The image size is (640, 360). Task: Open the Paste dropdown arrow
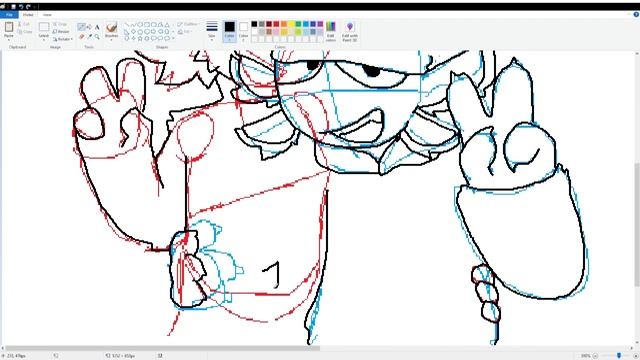point(9,39)
